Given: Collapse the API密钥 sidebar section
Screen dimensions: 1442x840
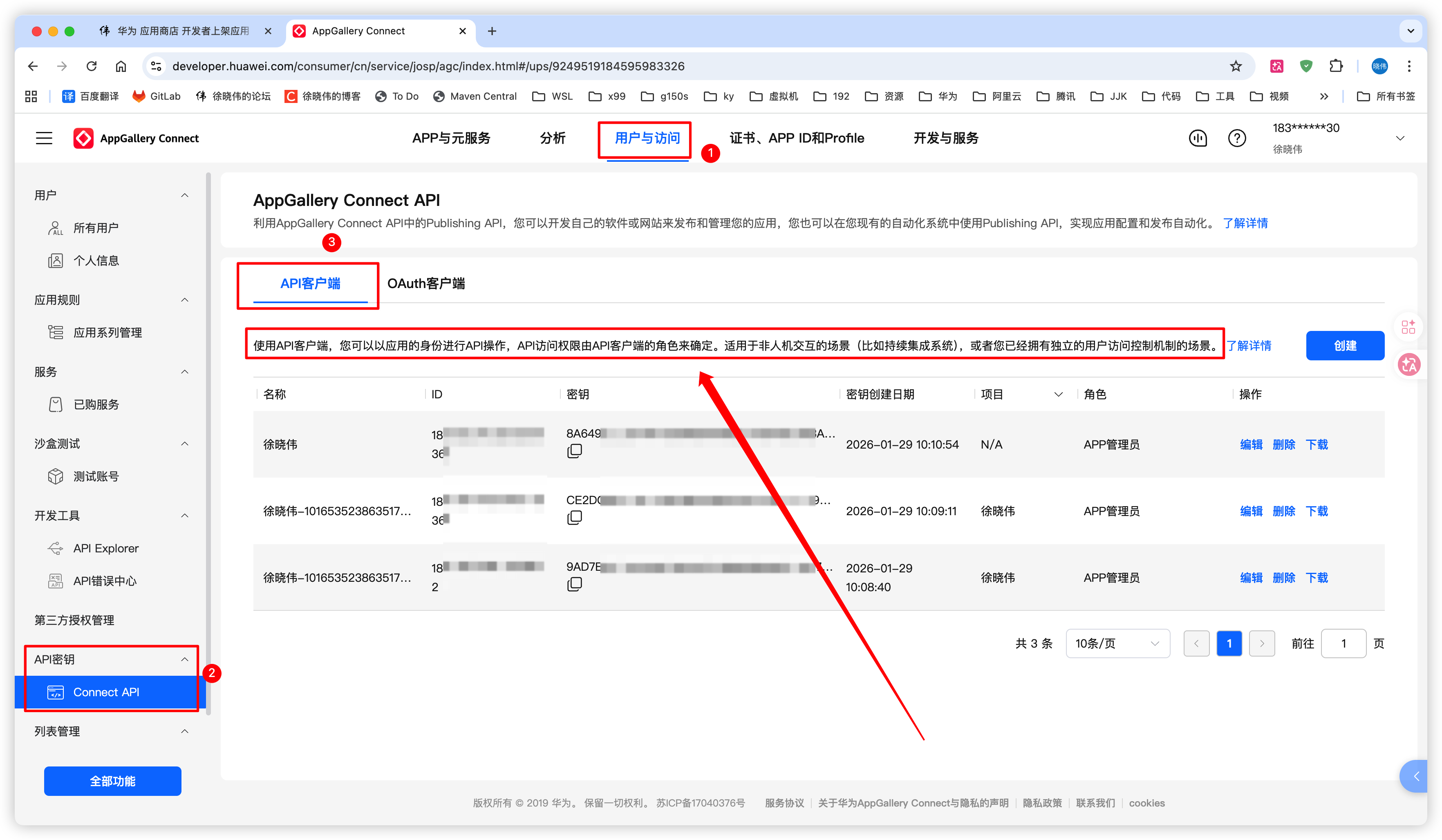Looking at the screenshot, I should point(184,659).
